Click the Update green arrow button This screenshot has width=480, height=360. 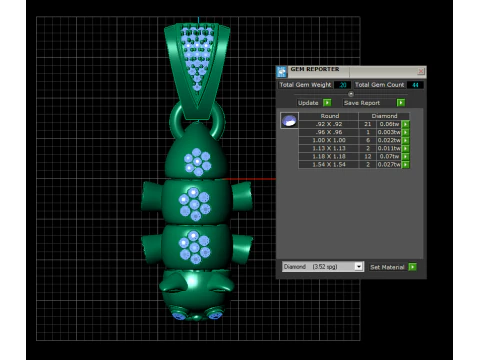click(327, 103)
